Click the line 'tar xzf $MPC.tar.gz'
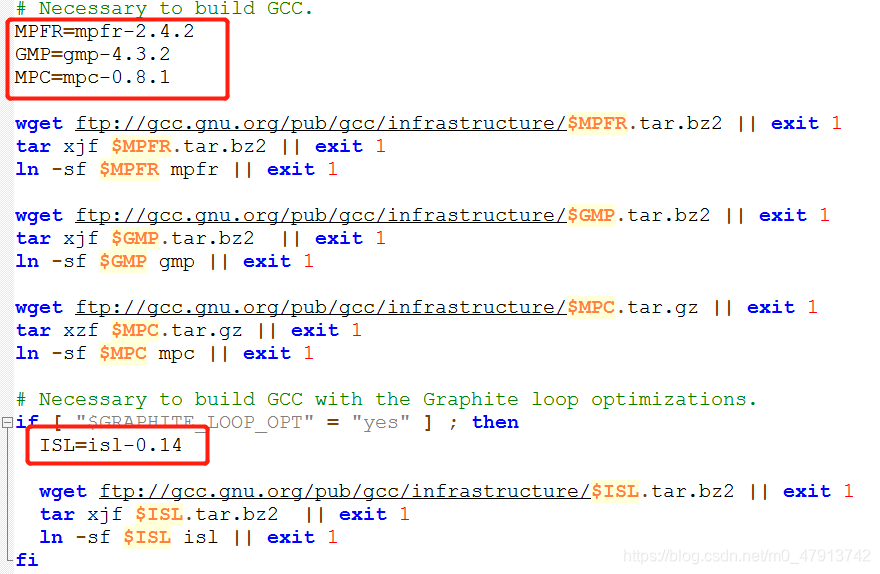This screenshot has width=880, height=574. [x=189, y=330]
